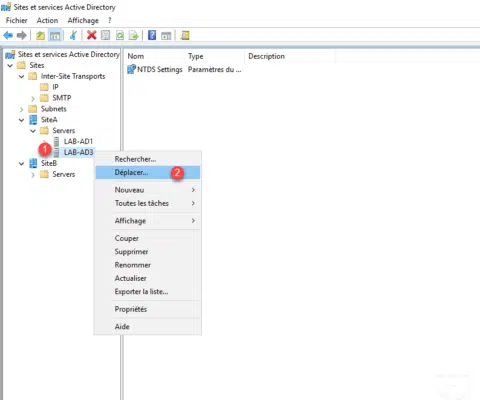Select the Servers label under SiteB
Image resolution: width=480 pixels, height=400 pixels.
[x=64, y=174]
